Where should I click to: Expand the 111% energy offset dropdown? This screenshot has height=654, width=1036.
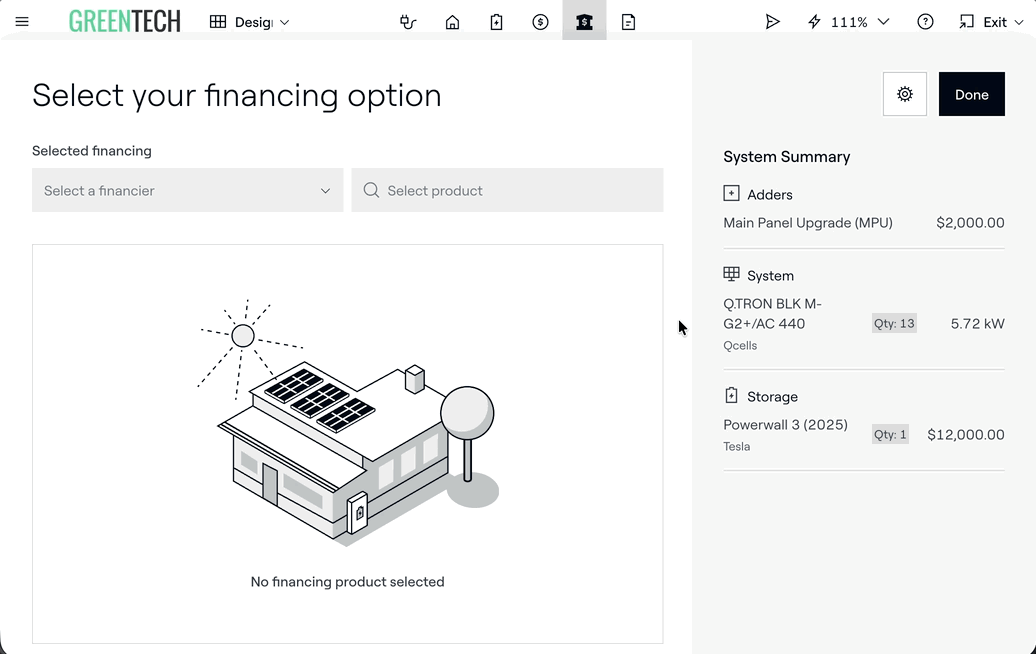[848, 22]
